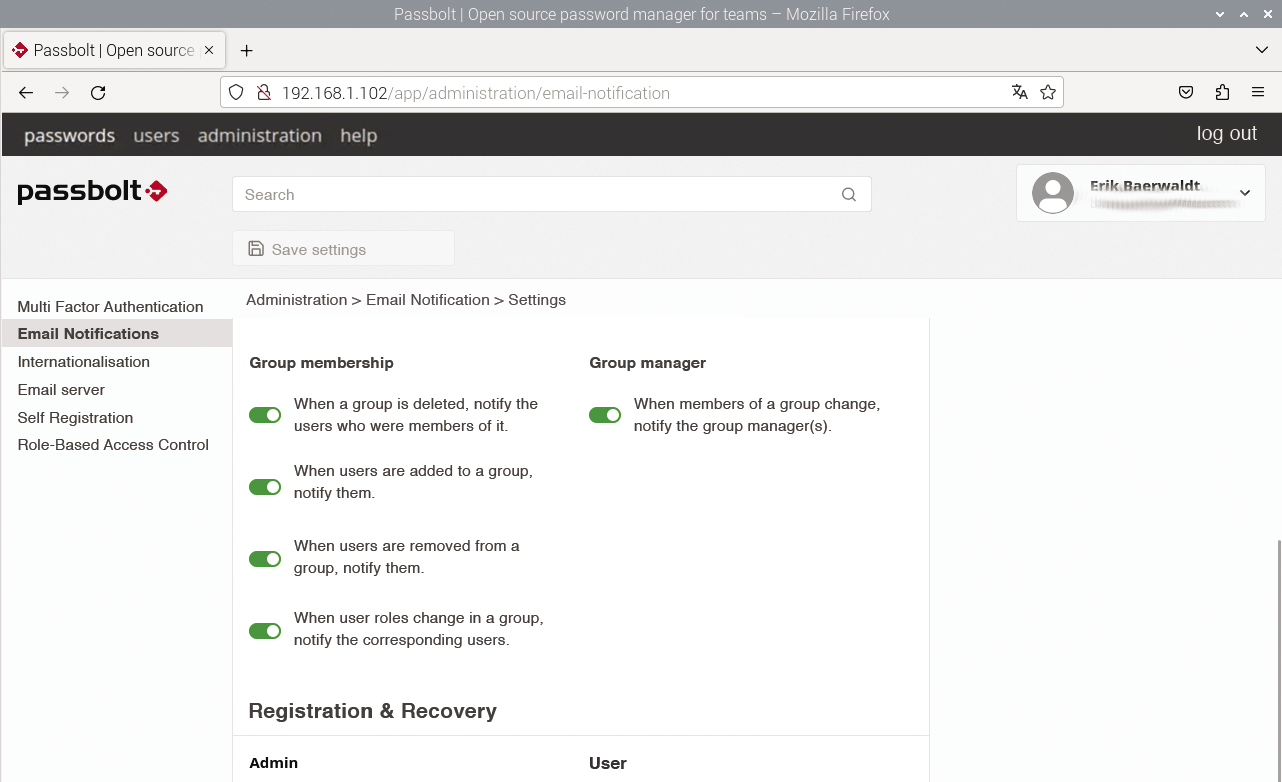Reload the page with the refresh icon
The image size is (1282, 782).
click(x=98, y=93)
